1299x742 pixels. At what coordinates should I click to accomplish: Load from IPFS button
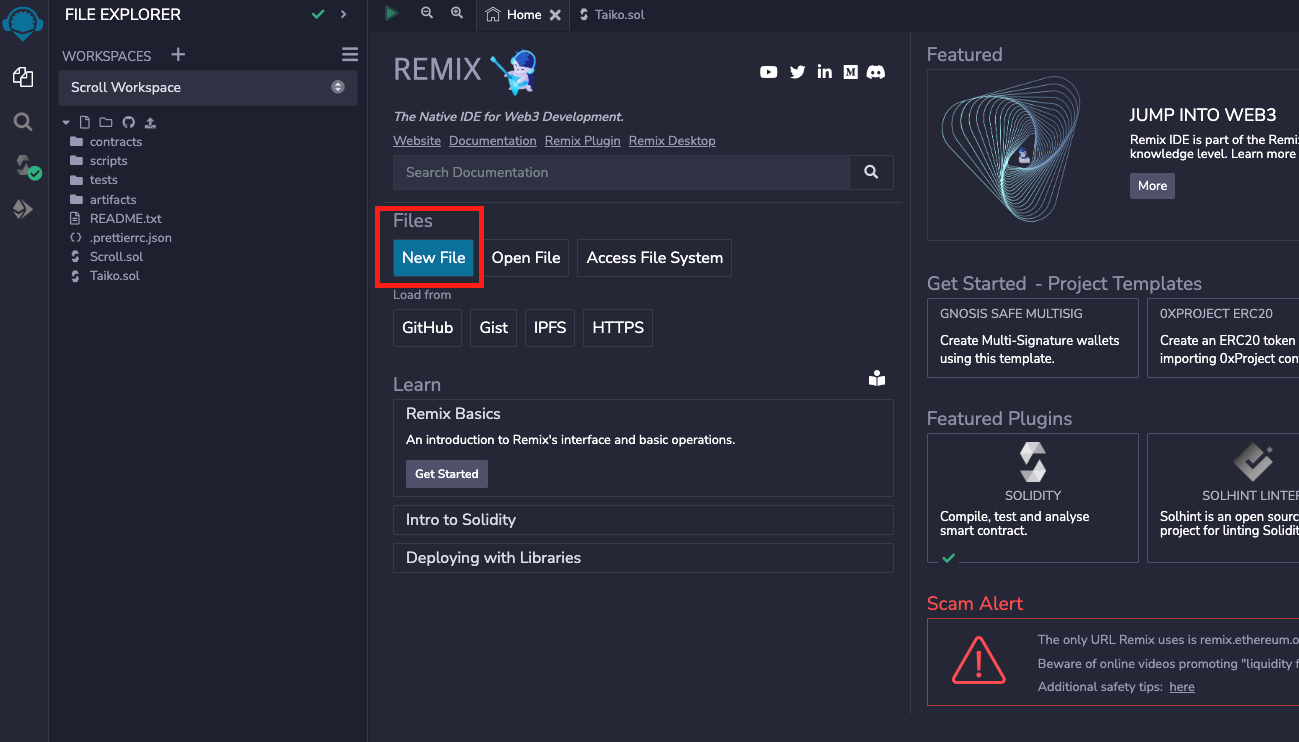550,328
